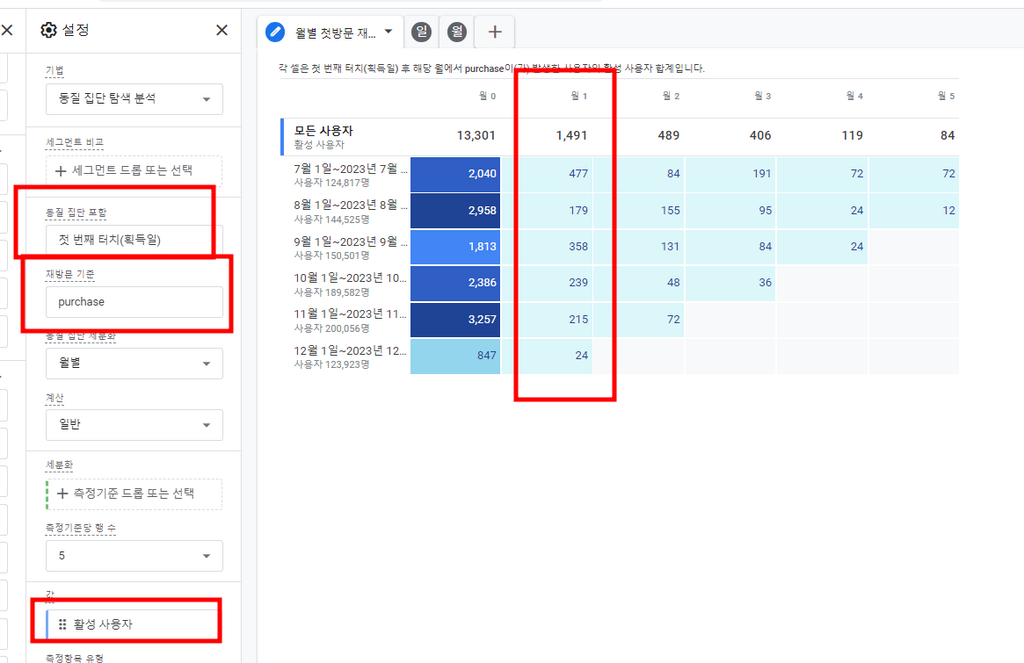Screen dimensions: 1024x663
Task: Click the 월 4 column header
Action: (x=855, y=96)
